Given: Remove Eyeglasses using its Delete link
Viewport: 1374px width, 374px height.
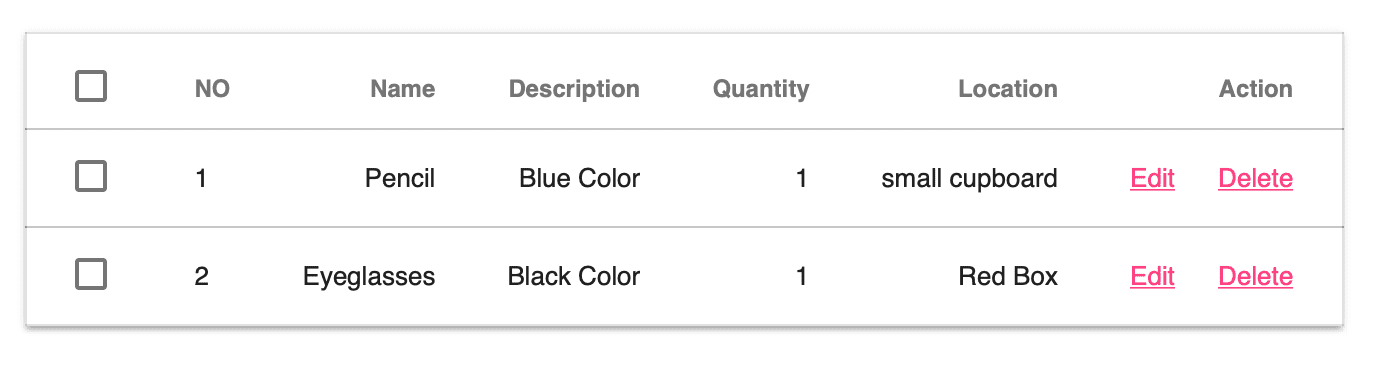Looking at the screenshot, I should (1255, 276).
